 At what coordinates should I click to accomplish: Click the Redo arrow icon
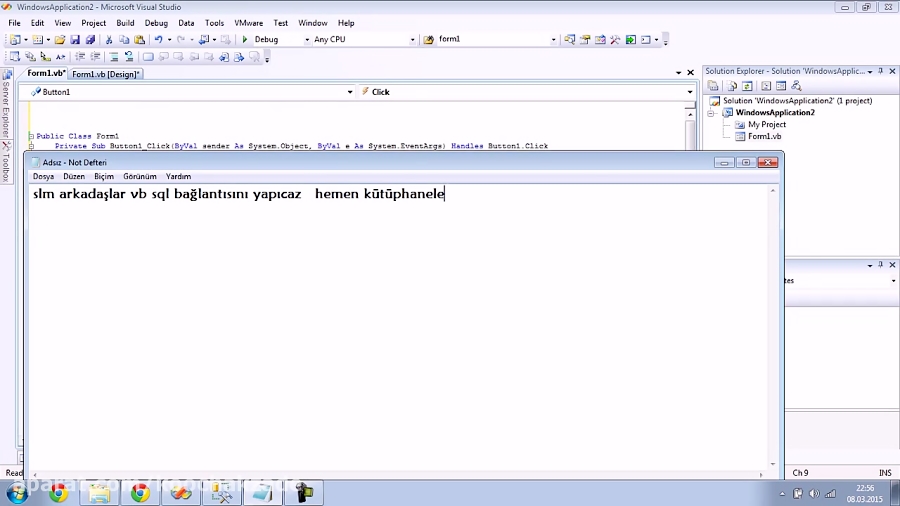[x=181, y=40]
